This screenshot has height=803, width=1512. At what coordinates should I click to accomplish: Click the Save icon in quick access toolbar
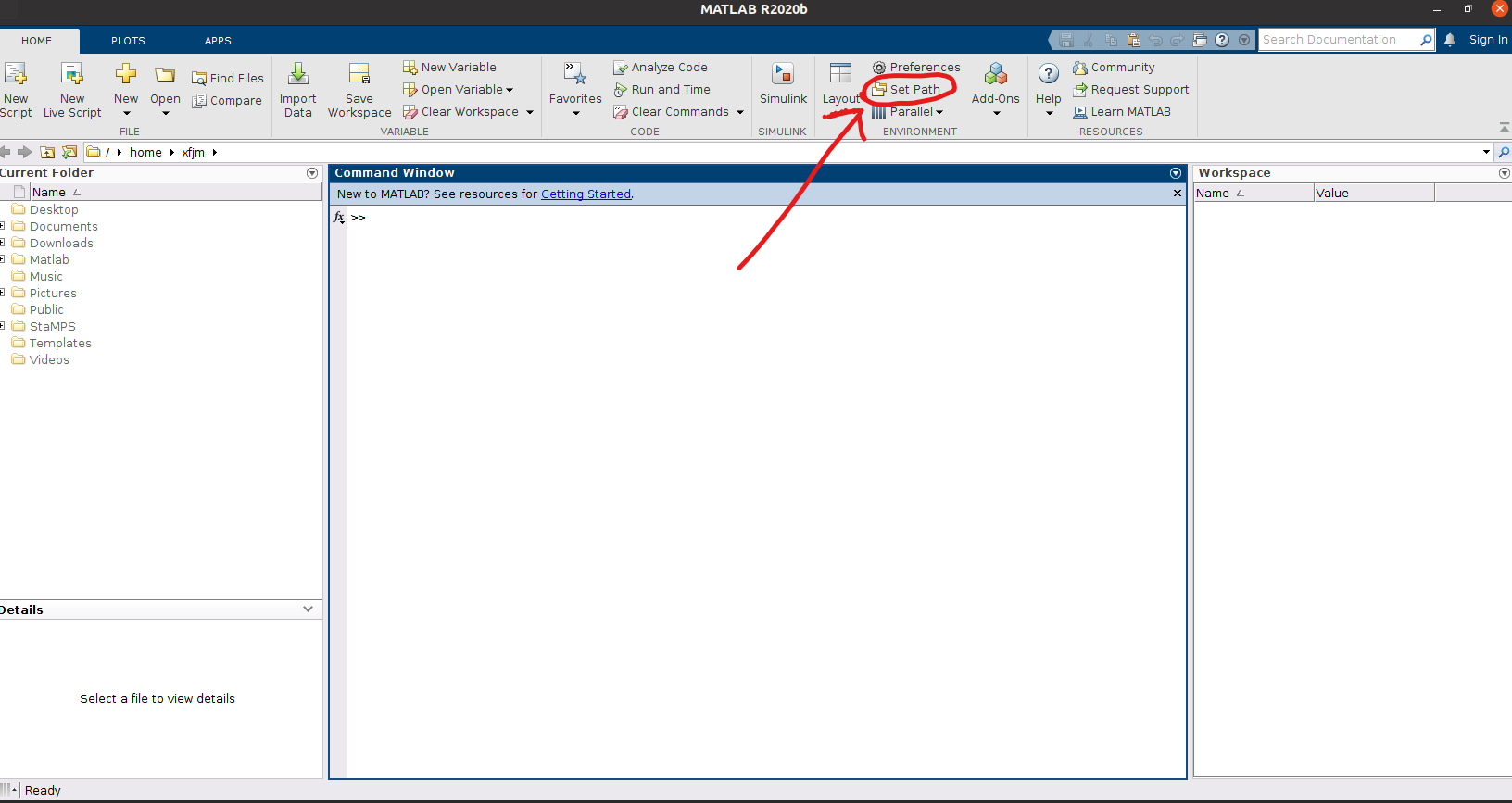point(1066,40)
